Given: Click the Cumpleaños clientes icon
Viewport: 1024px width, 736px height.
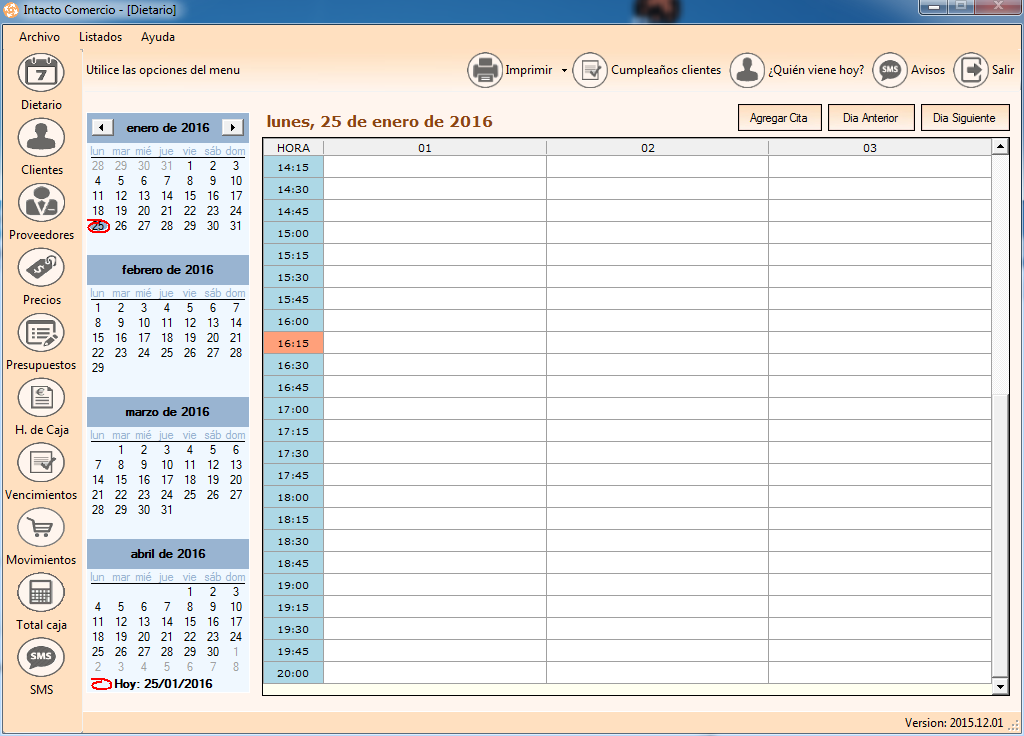Looking at the screenshot, I should pos(590,70).
